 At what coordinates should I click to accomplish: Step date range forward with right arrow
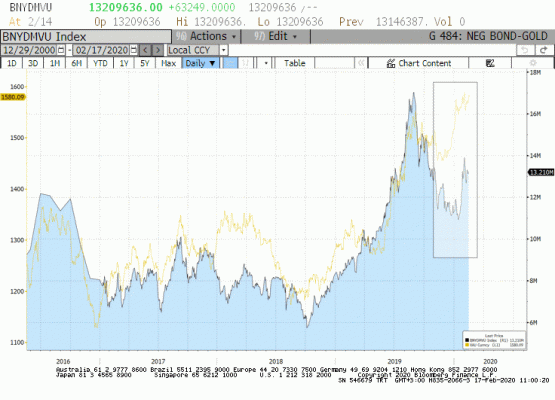point(158,50)
